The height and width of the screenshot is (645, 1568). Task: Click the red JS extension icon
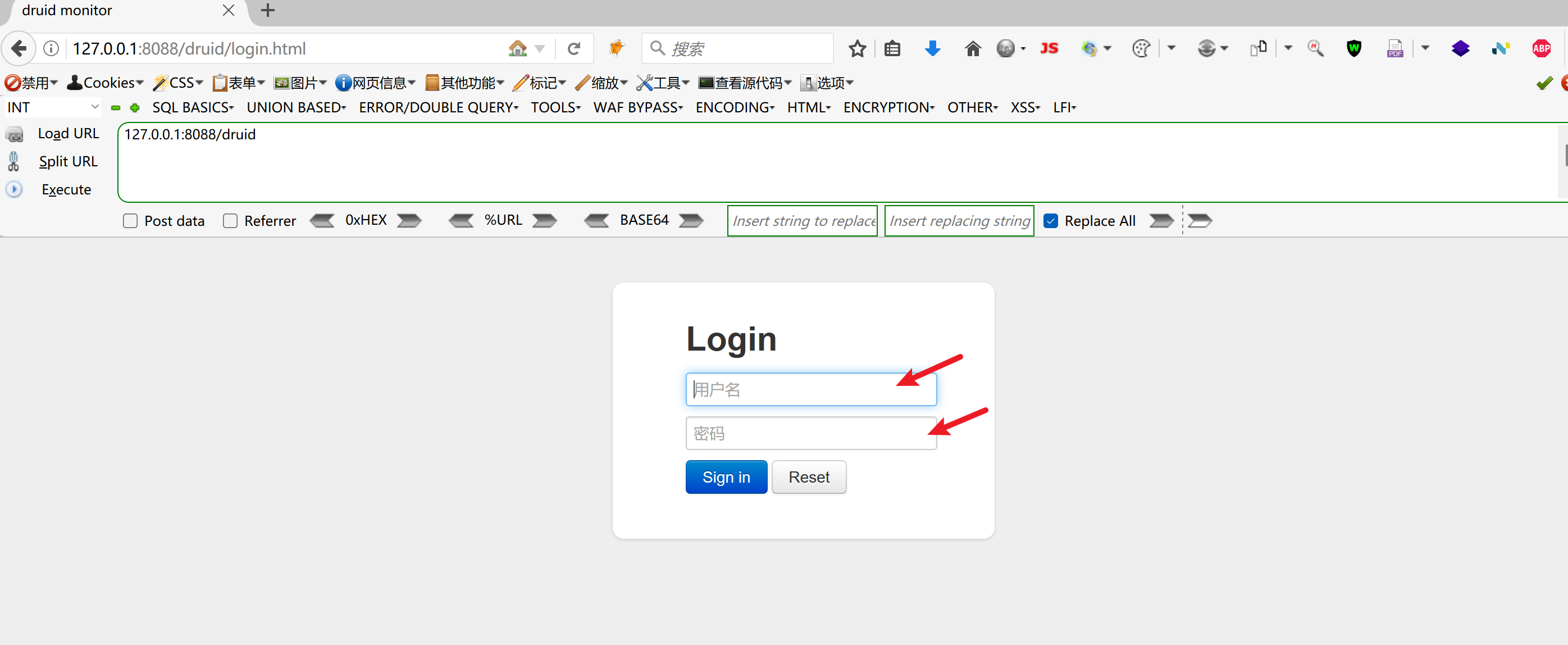[1049, 48]
